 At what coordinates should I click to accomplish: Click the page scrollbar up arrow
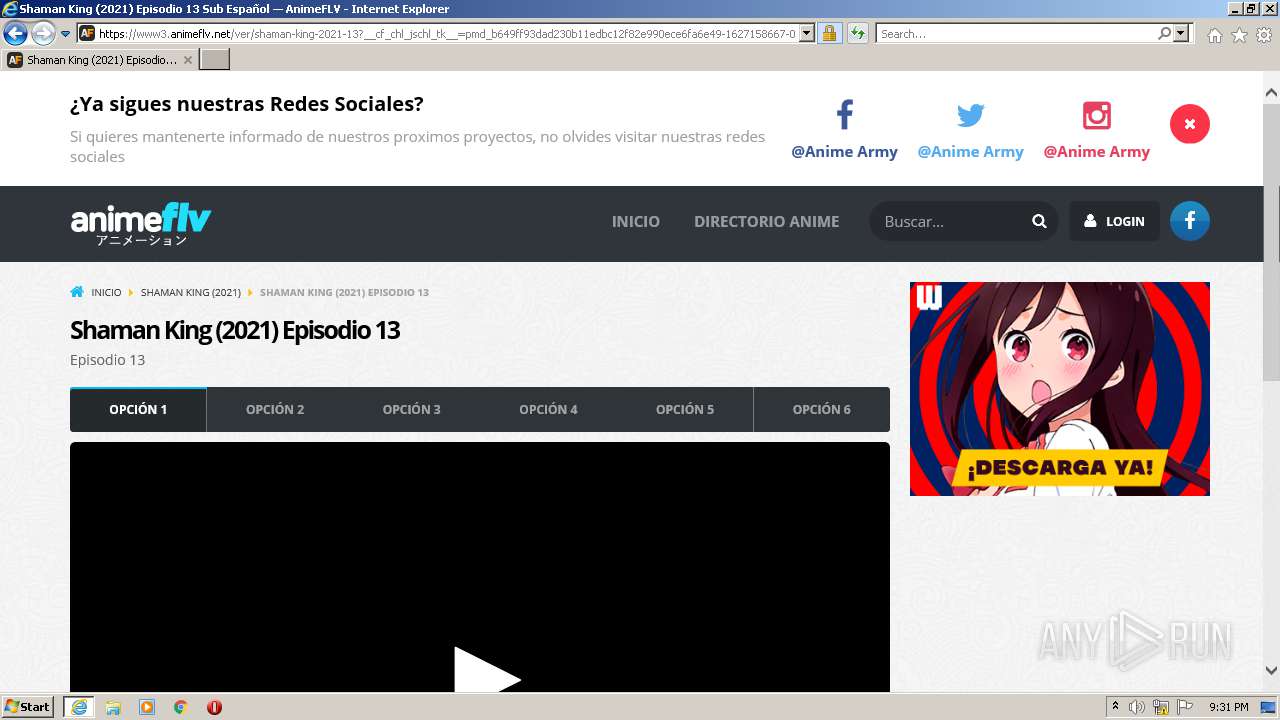point(1271,92)
